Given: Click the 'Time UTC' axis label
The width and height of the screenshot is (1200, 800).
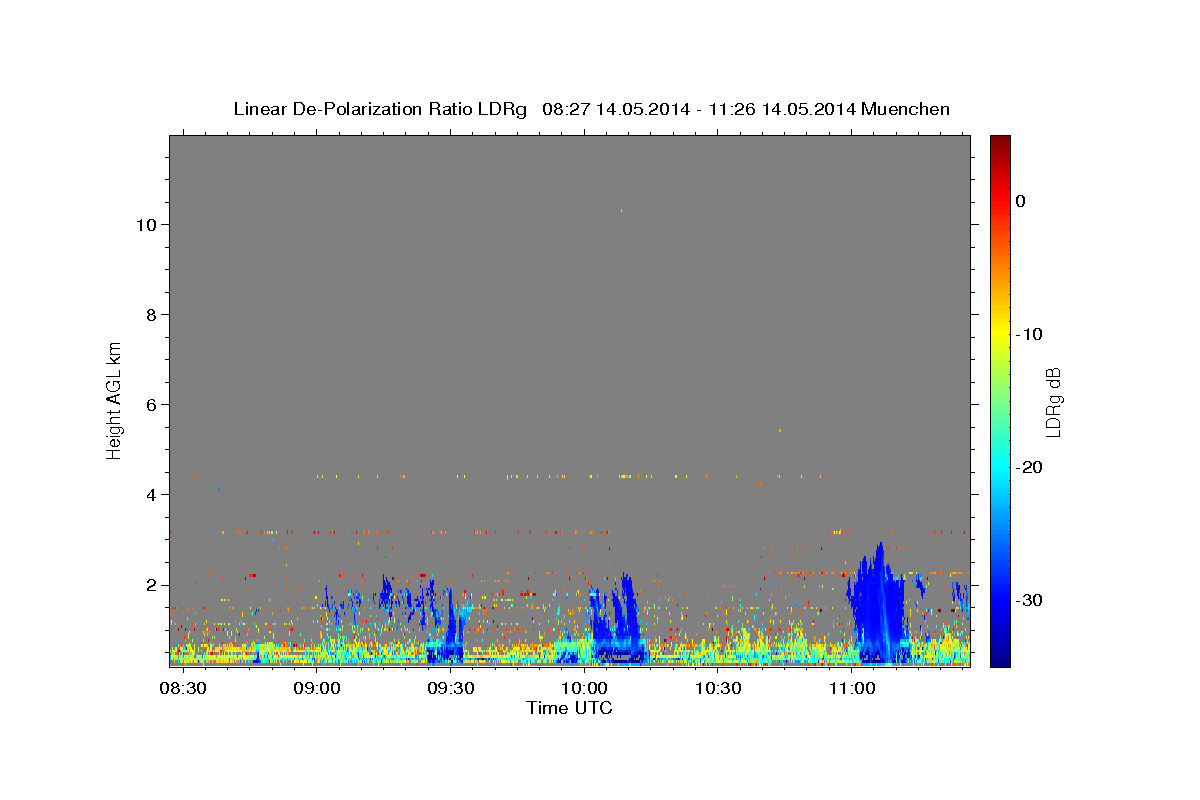Looking at the screenshot, I should coord(569,708).
